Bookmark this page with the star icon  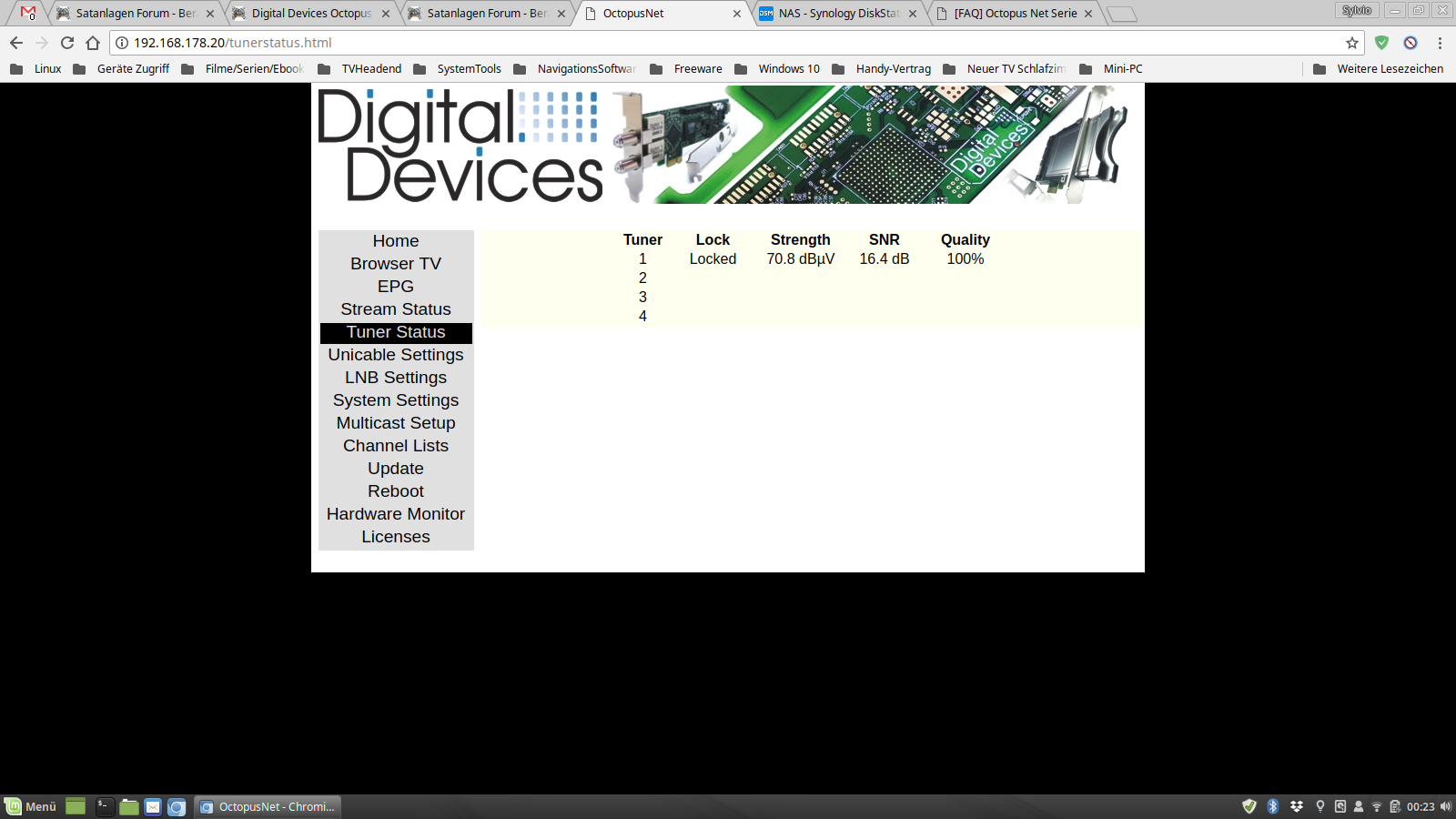[x=1352, y=43]
